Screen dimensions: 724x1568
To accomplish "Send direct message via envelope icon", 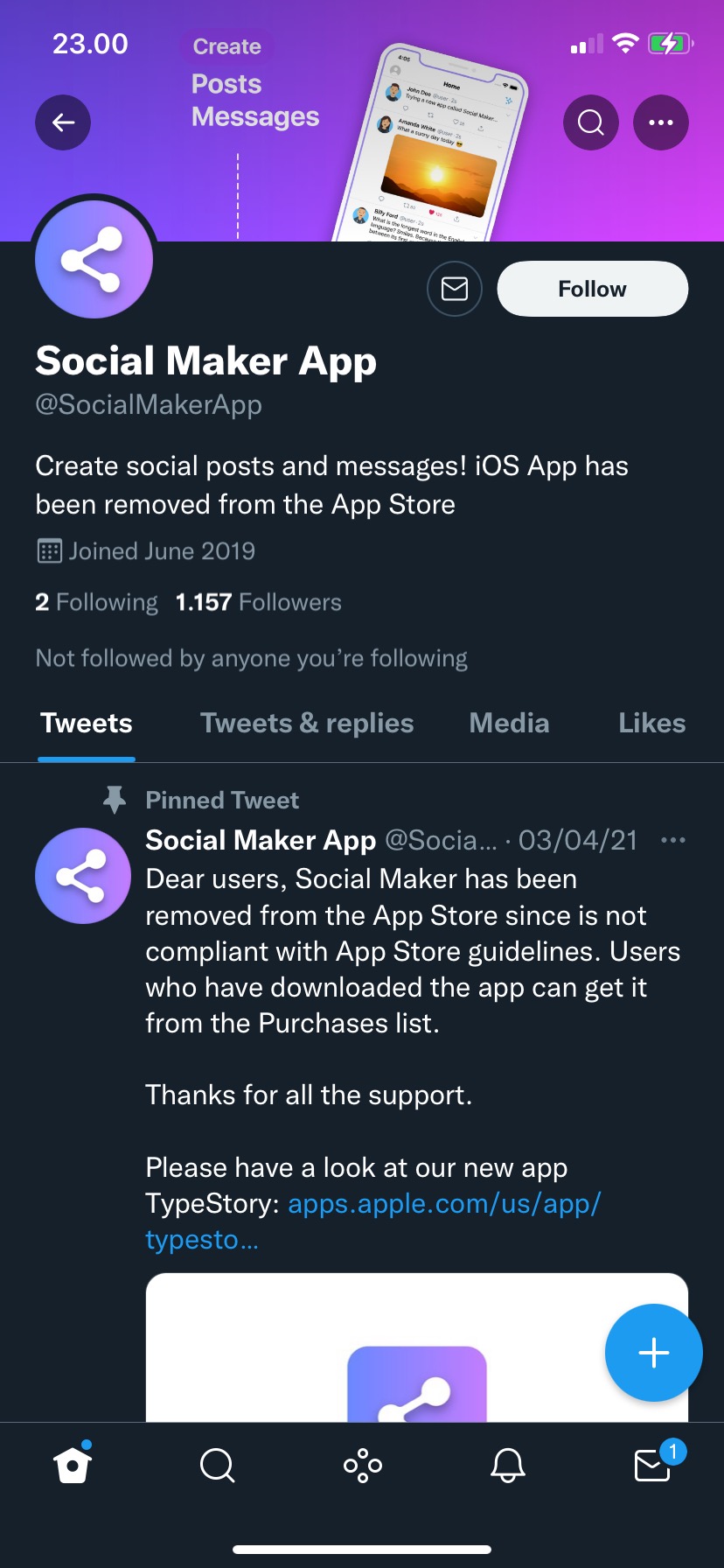I will 455,289.
